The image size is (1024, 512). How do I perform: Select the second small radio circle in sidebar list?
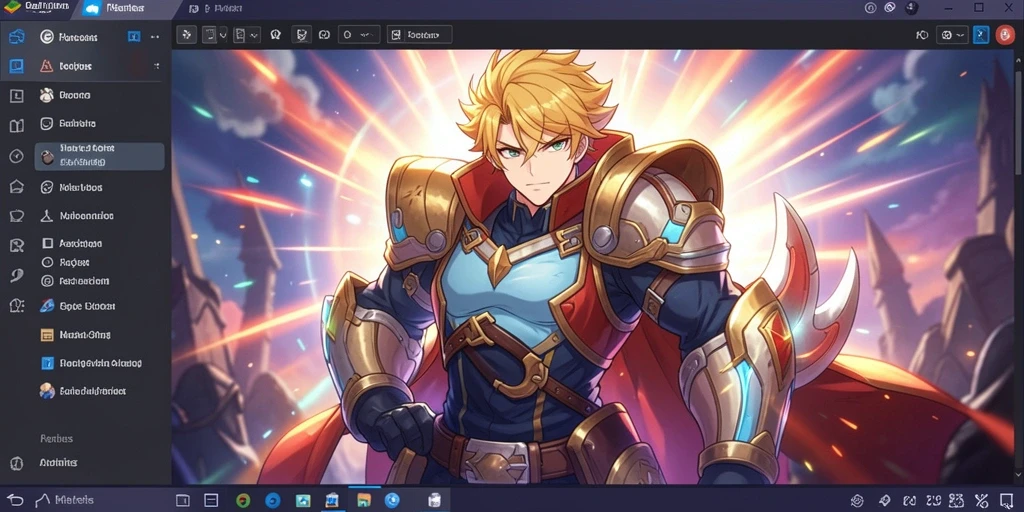click(x=47, y=281)
